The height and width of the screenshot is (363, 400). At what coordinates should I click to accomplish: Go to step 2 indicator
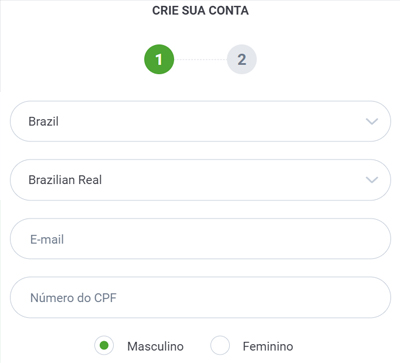point(242,59)
